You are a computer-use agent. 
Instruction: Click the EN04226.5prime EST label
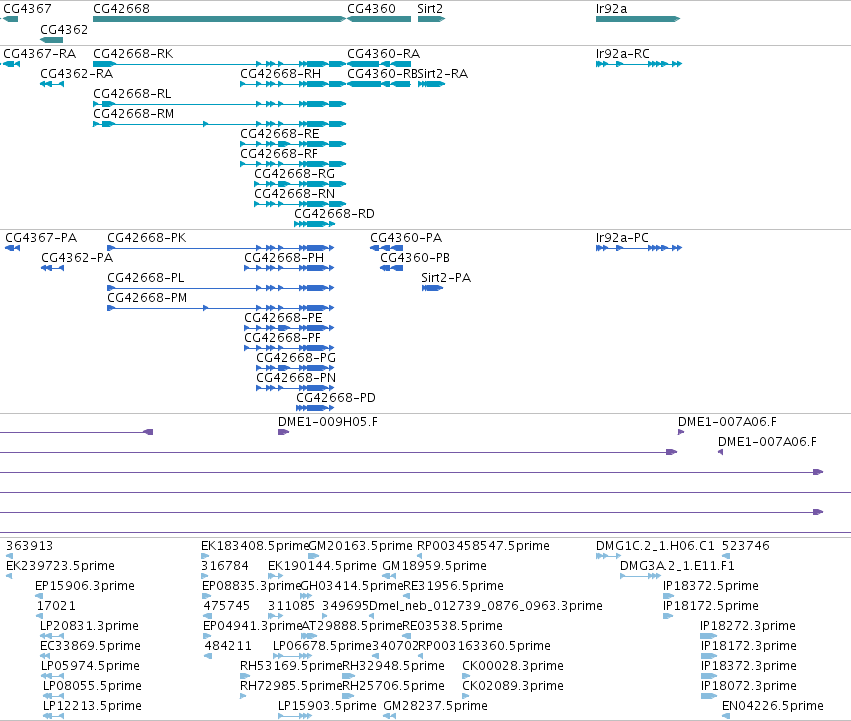pyautogui.click(x=773, y=706)
